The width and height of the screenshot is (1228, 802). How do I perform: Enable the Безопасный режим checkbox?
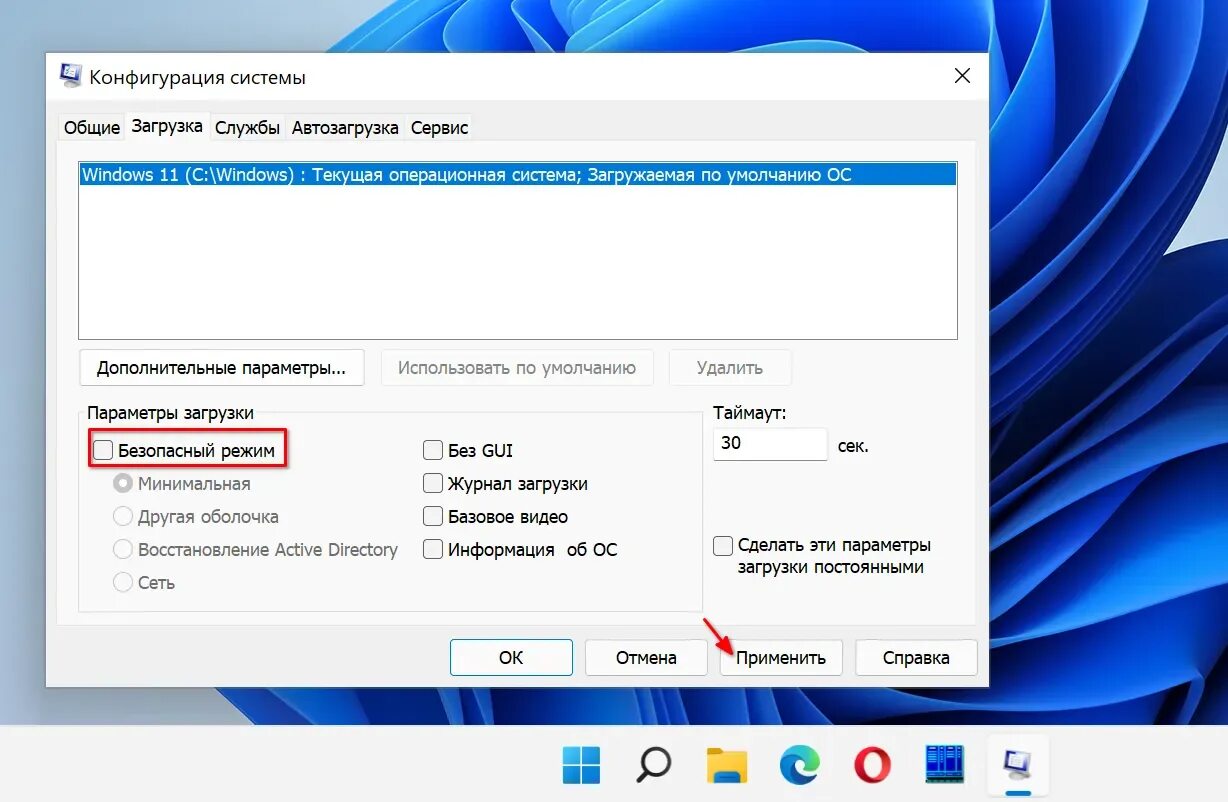103,451
